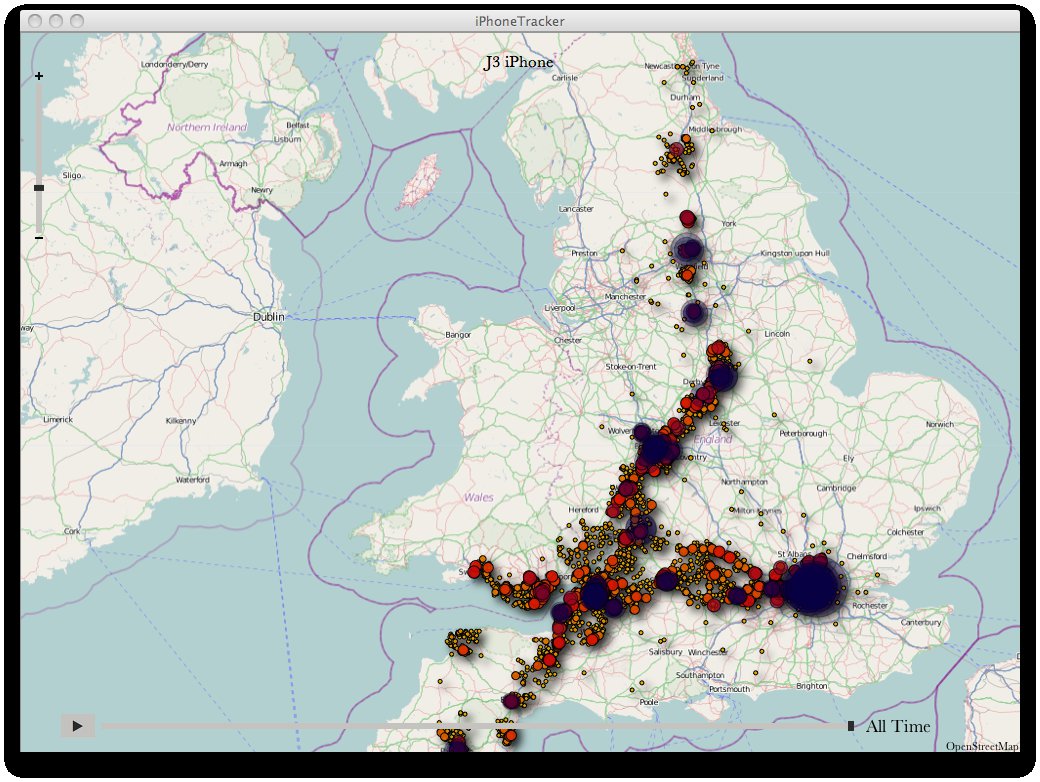Image resolution: width=1040 pixels, height=782 pixels.
Task: Click the timeline progress track
Action: tap(474, 726)
